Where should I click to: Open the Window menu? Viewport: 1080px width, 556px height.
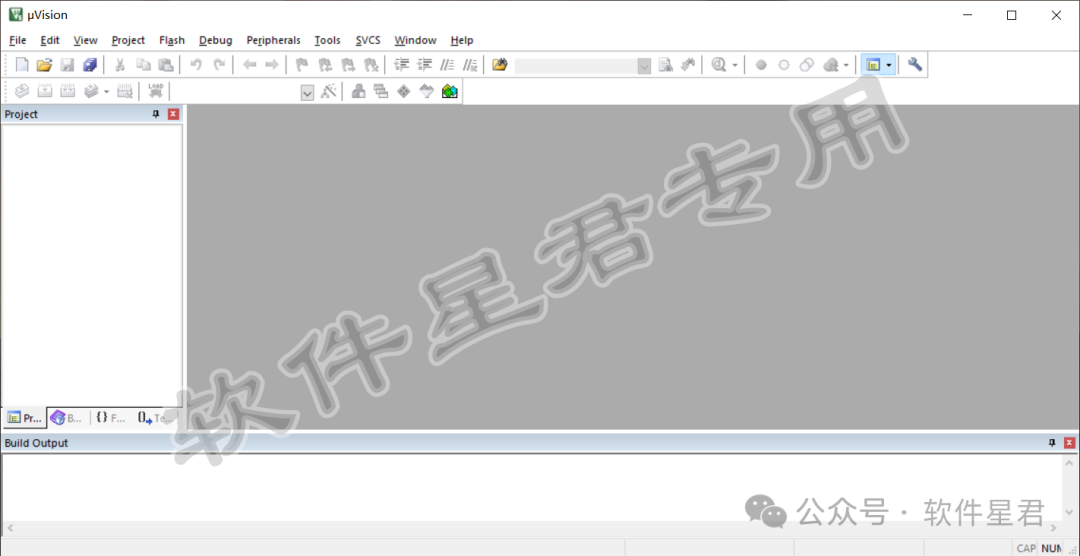(x=415, y=40)
